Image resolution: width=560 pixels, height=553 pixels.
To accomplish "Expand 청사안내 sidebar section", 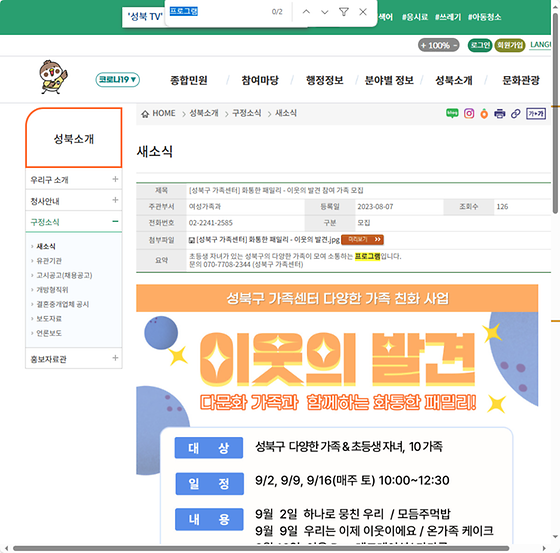I will (115, 200).
